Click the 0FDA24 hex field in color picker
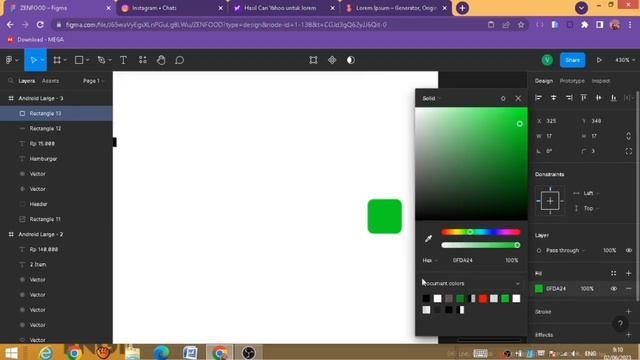This screenshot has height=360, width=640. coord(462,260)
